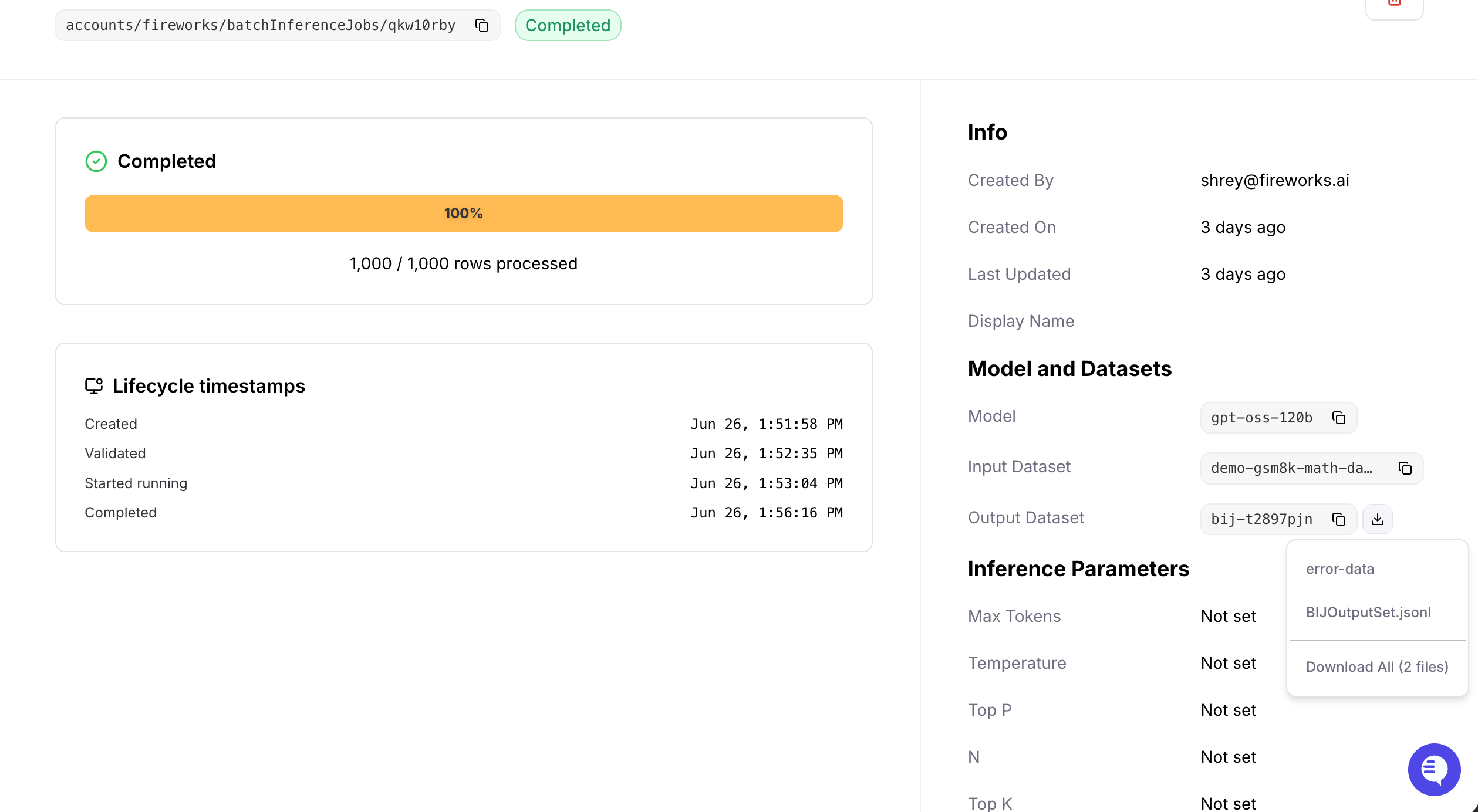This screenshot has width=1478, height=812.
Task: Click the gpt-oss-120b model chip
Action: click(1278, 418)
